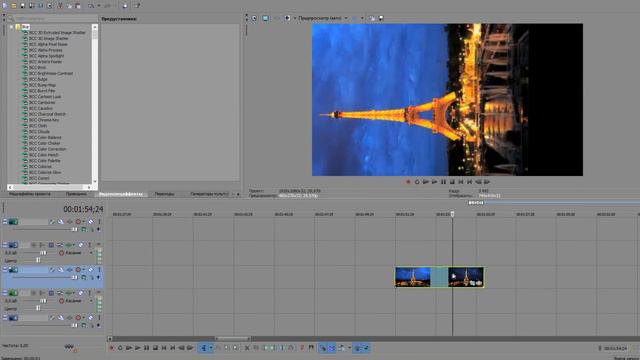Mute the first audio track
Image resolution: width=640 pixels, height=360 pixels.
[x=81, y=245]
